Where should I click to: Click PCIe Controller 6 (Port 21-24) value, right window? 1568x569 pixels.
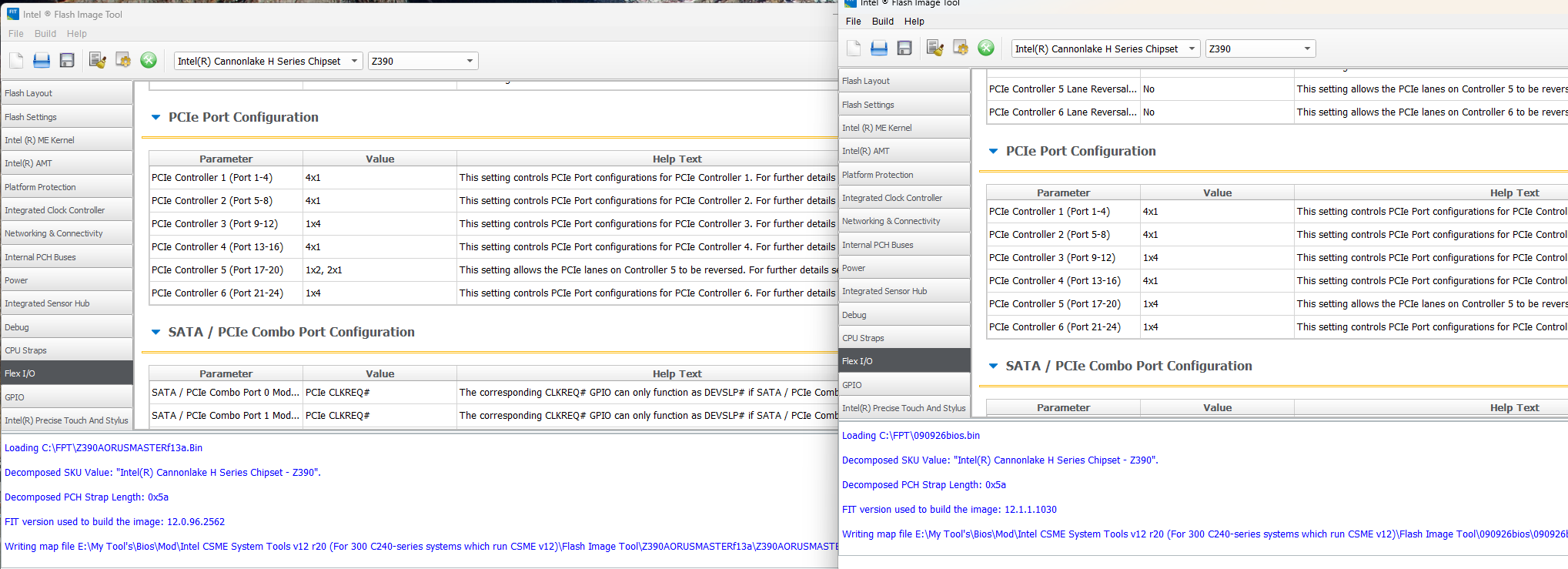click(1217, 327)
